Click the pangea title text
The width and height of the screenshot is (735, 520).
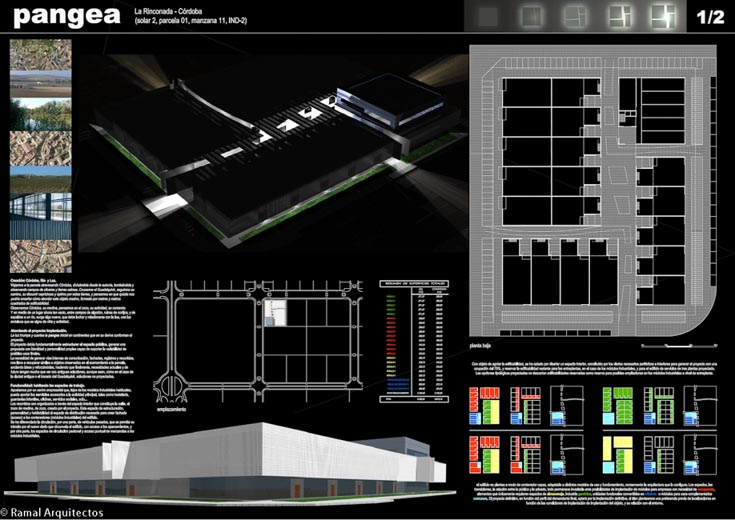(68, 15)
